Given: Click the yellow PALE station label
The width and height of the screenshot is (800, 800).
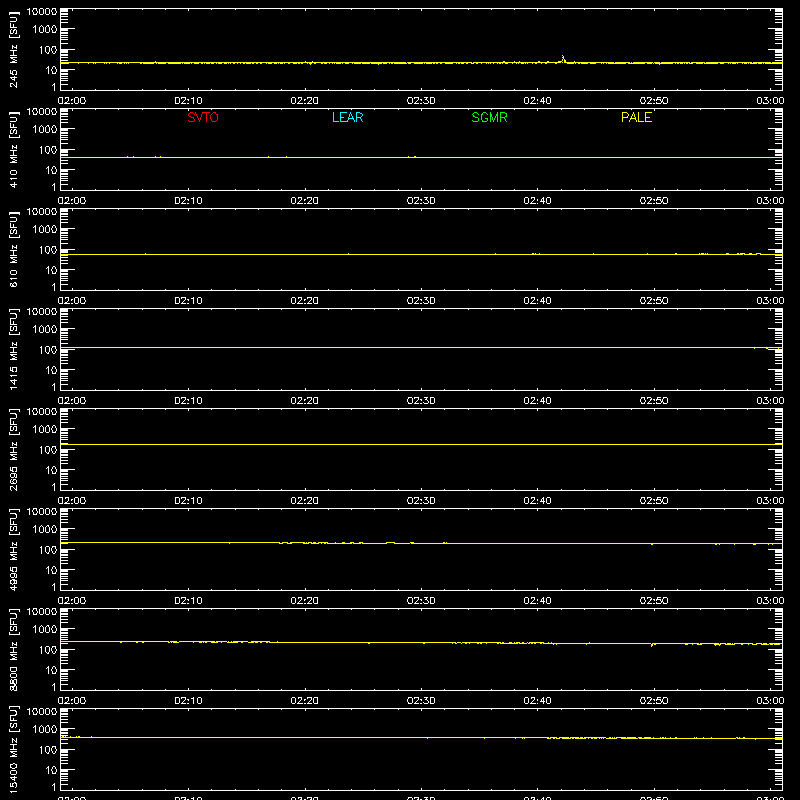Looking at the screenshot, I should (x=636, y=117).
